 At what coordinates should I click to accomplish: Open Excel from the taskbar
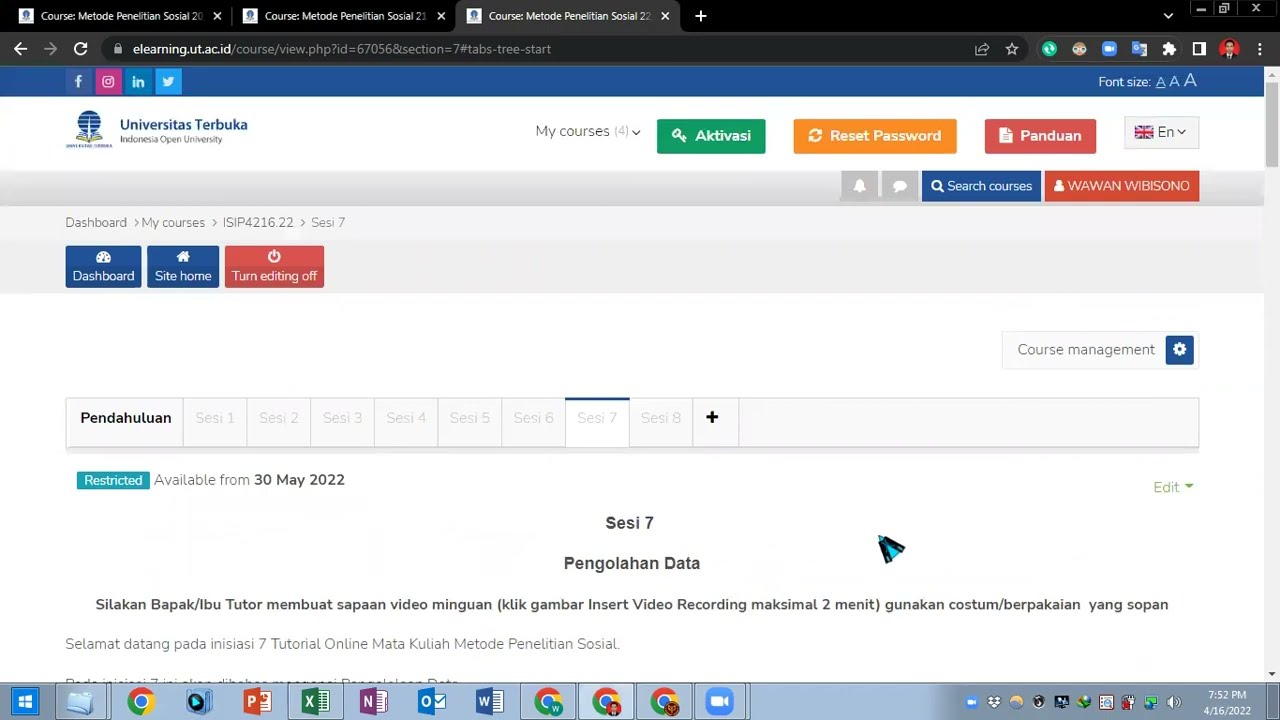[x=315, y=702]
